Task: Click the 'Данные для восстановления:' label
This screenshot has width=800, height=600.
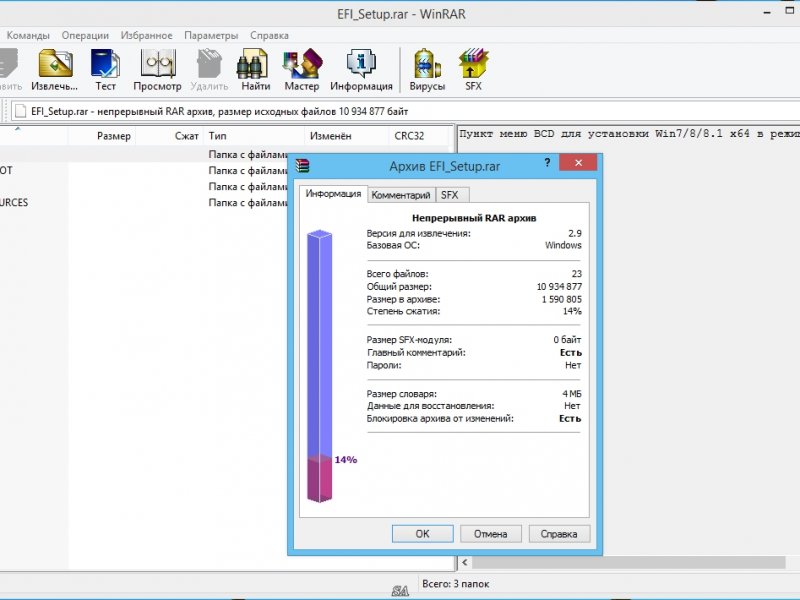Action: [x=430, y=406]
